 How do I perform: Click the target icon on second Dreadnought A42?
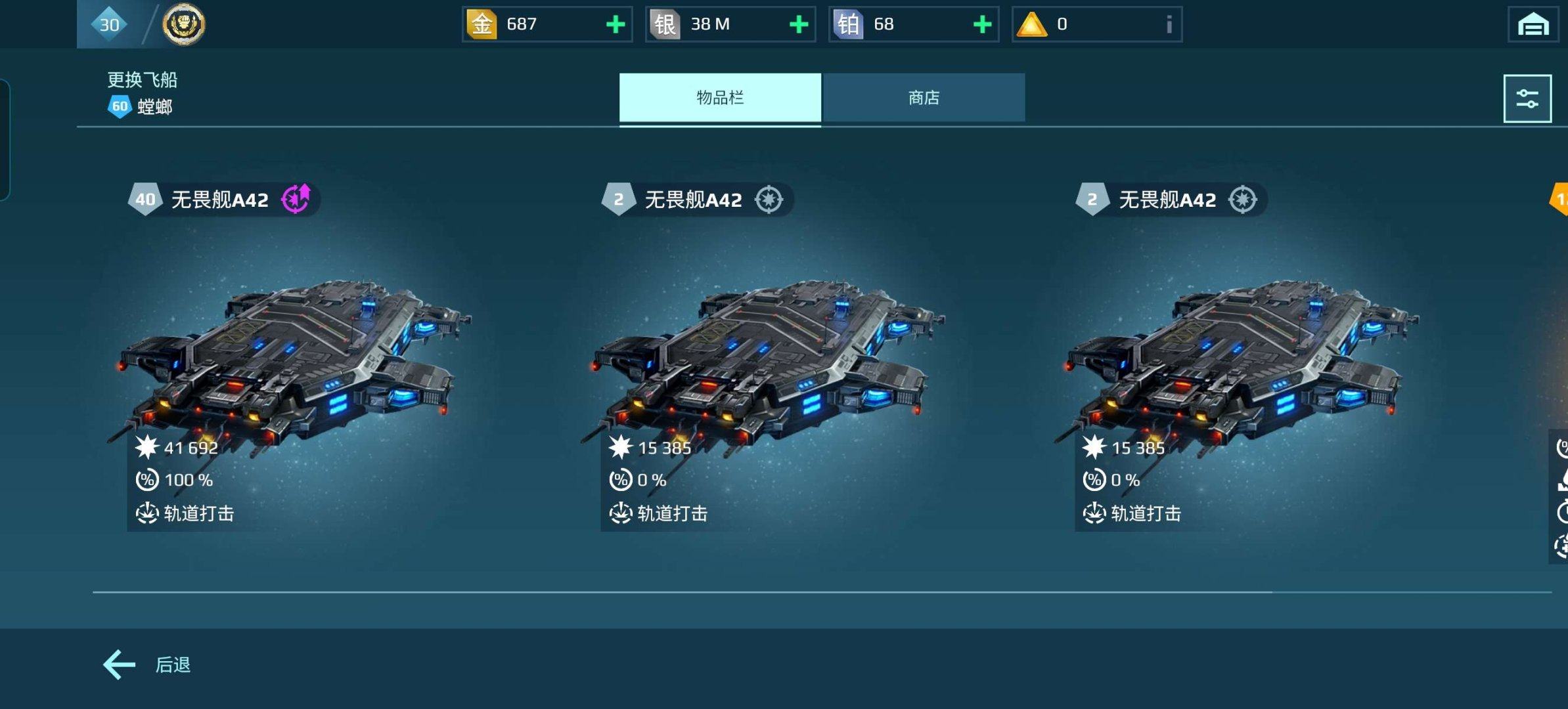point(769,200)
